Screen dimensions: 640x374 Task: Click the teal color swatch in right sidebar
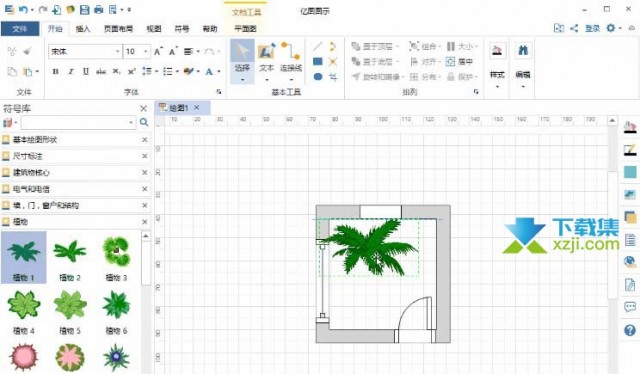pos(630,172)
